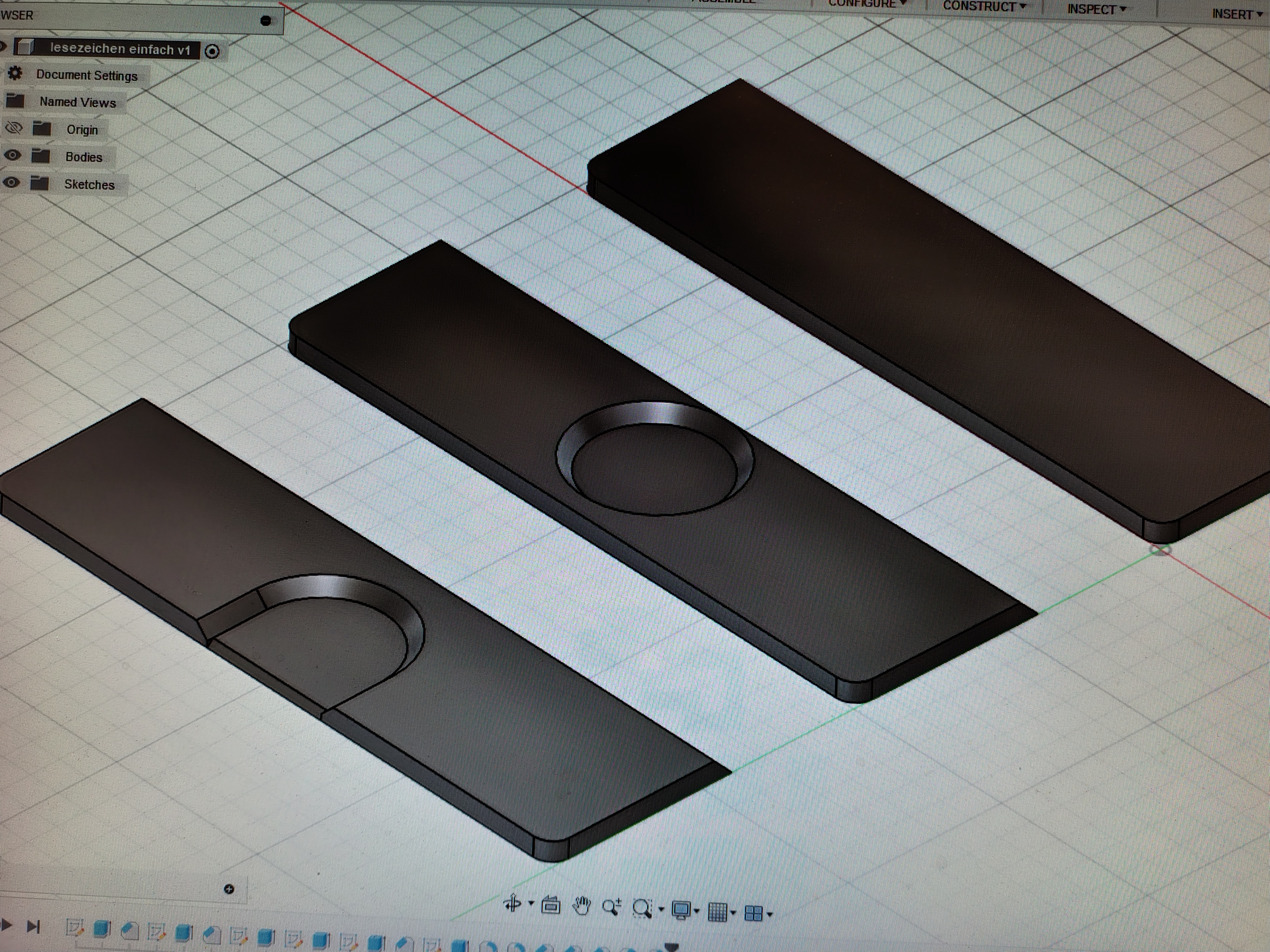
Task: Select the second fillet feature in timeline
Action: coord(211,935)
